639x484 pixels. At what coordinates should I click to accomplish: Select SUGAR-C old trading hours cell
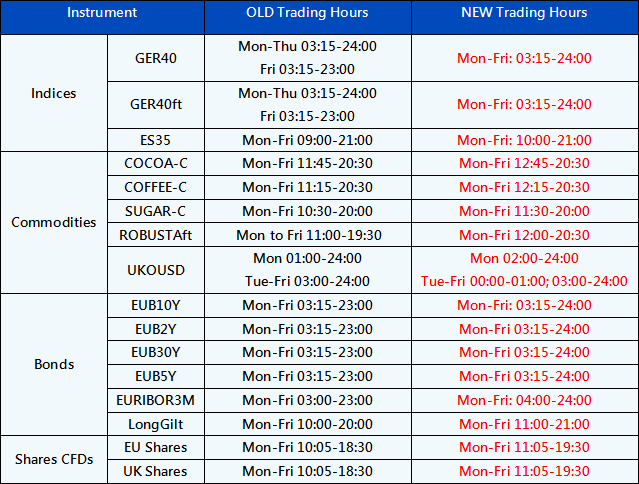pos(307,211)
